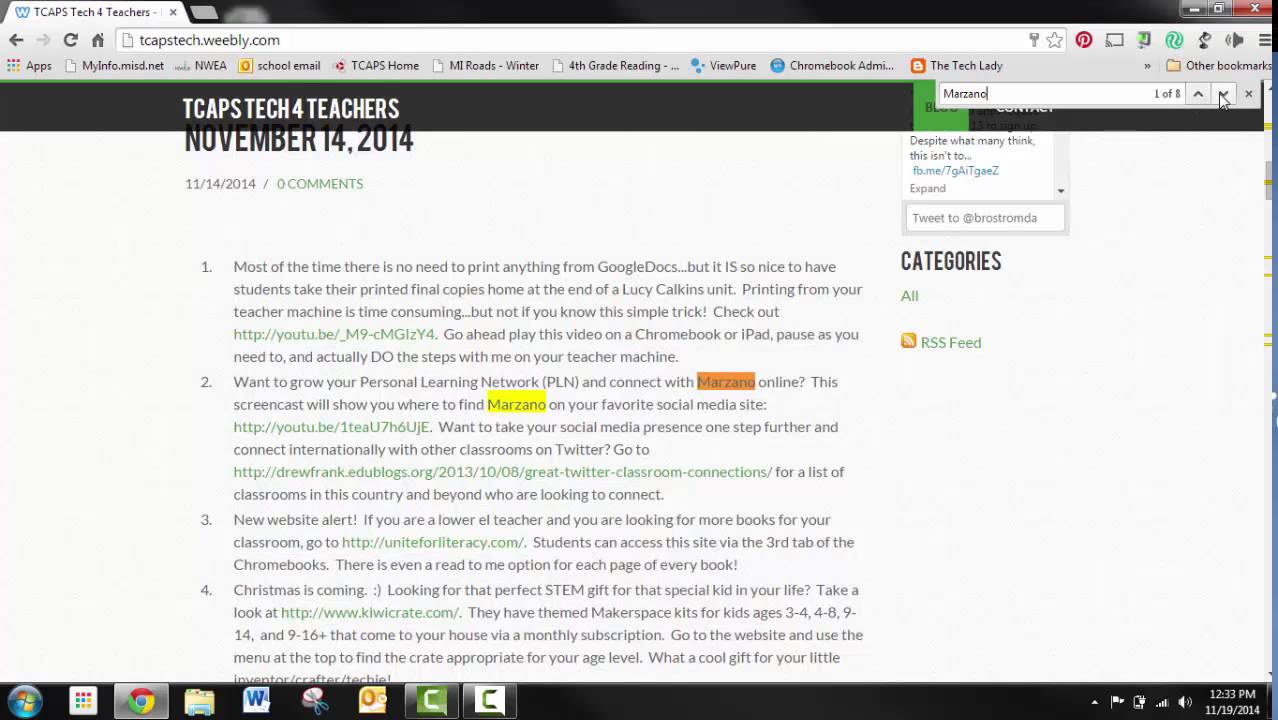Open the NWEA bookmark
The image size is (1278, 720).
[x=200, y=66]
